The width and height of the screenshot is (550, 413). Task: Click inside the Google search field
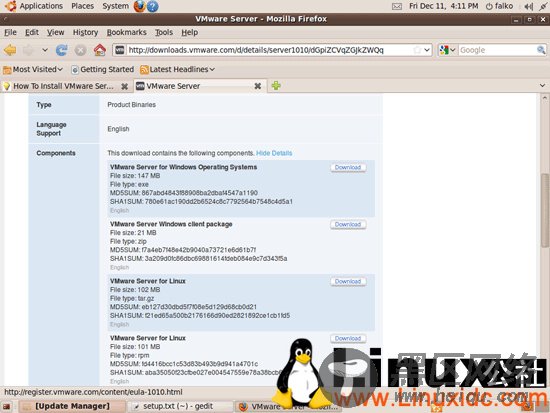(x=497, y=50)
